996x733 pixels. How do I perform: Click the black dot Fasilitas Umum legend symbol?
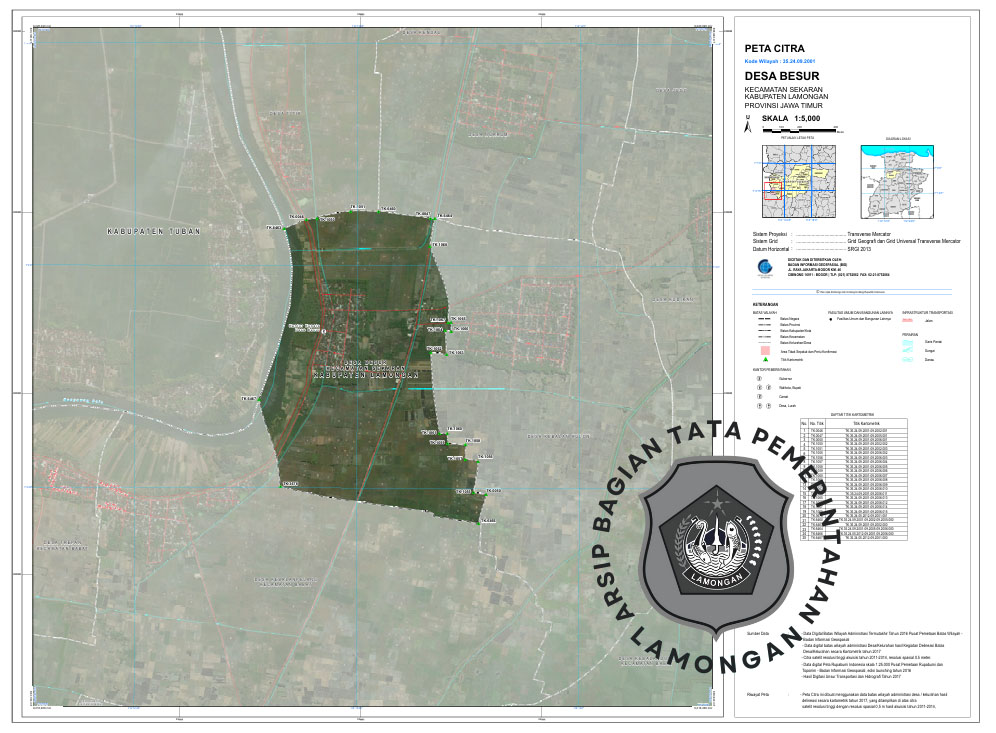(832, 321)
